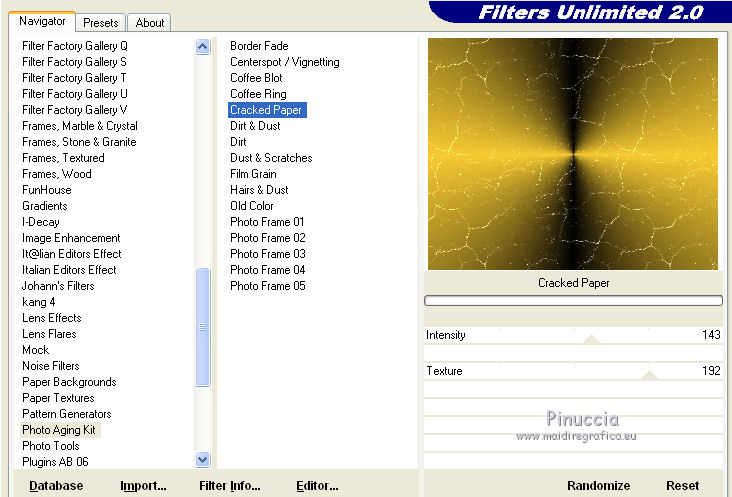Select the I-Decay category

coord(41,222)
